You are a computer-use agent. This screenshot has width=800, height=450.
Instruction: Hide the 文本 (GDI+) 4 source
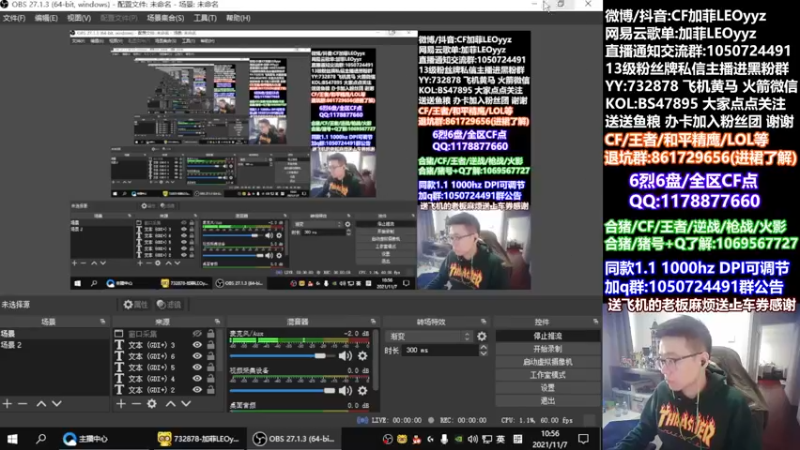pyautogui.click(x=197, y=379)
